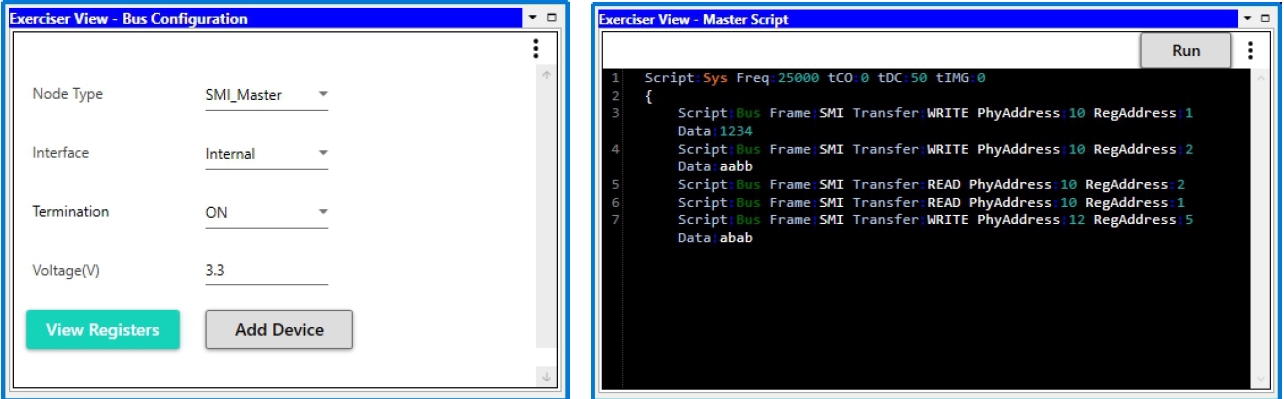Run the master script
This screenshot has height=399, width=1284.
[1186, 50]
